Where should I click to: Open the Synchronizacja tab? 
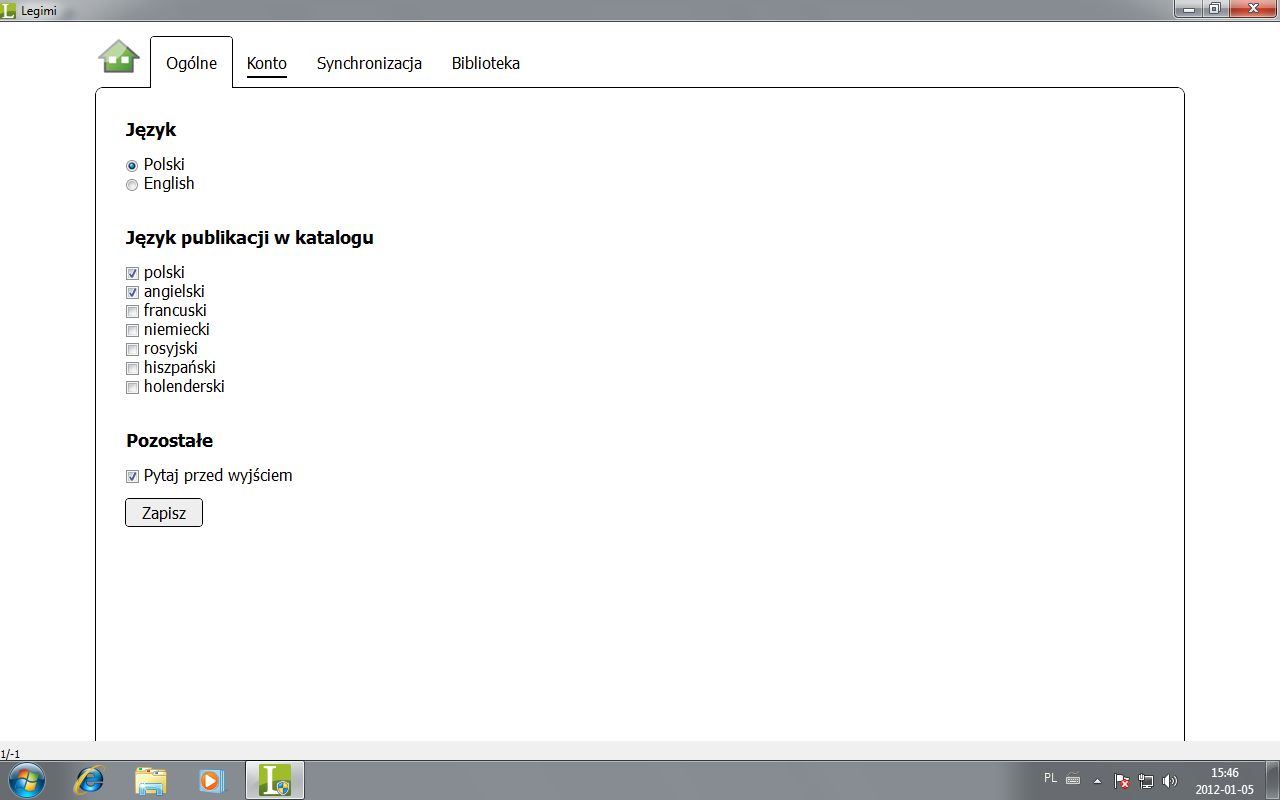369,63
